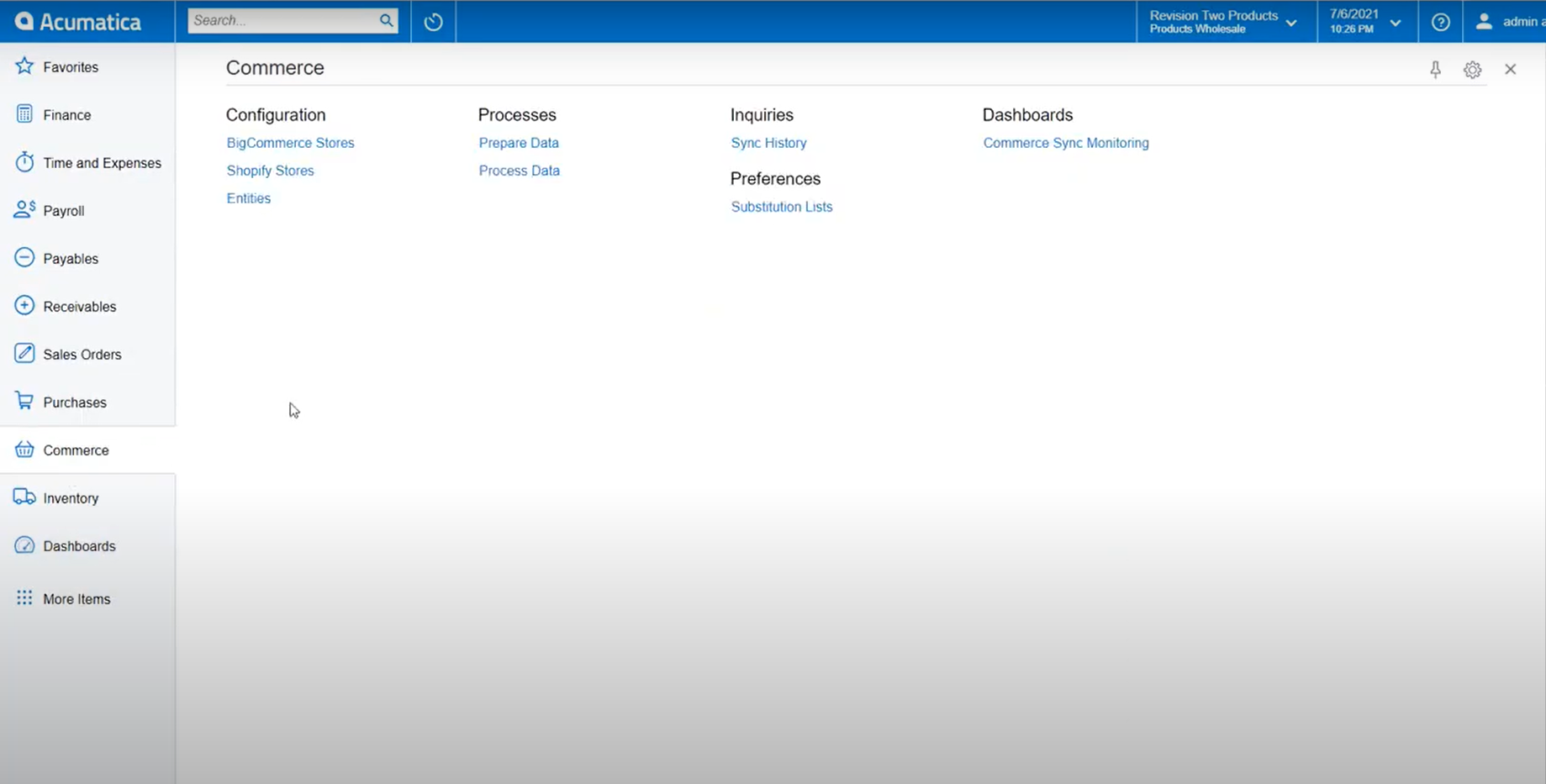Click the Dashboards gauge icon

point(24,545)
